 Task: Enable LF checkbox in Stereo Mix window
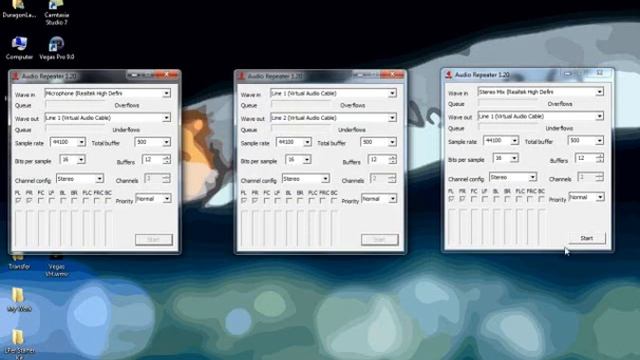pos(484,199)
